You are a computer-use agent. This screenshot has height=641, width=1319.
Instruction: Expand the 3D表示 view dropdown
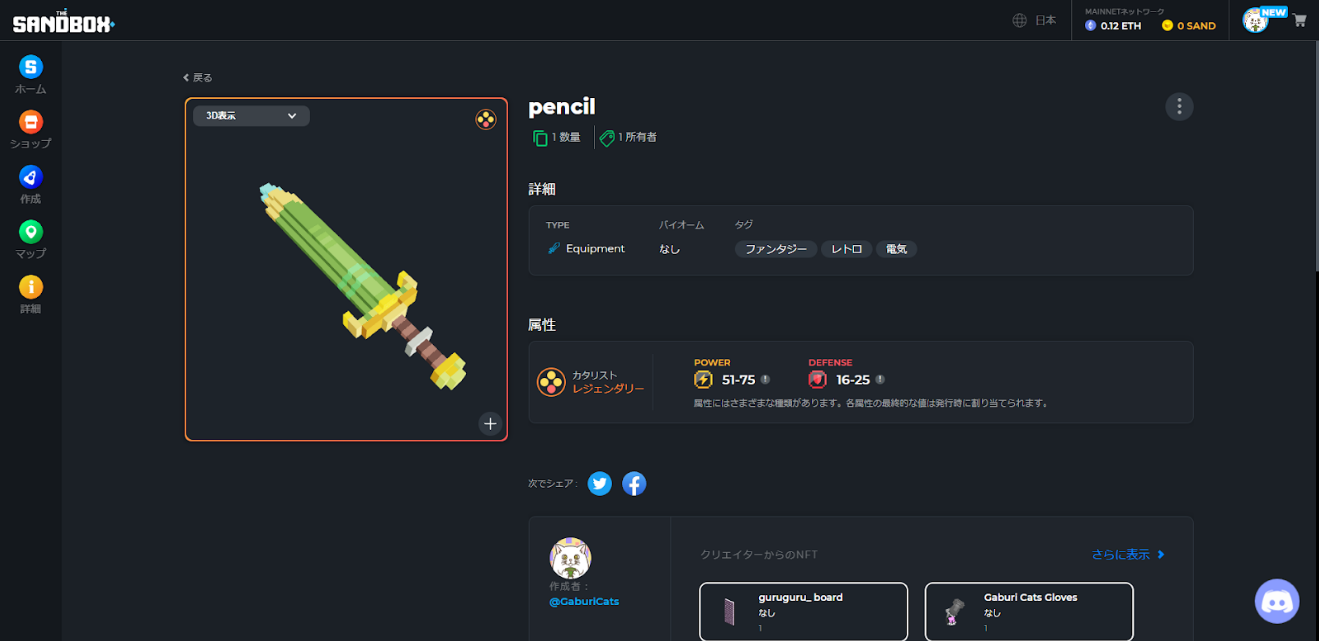point(251,116)
